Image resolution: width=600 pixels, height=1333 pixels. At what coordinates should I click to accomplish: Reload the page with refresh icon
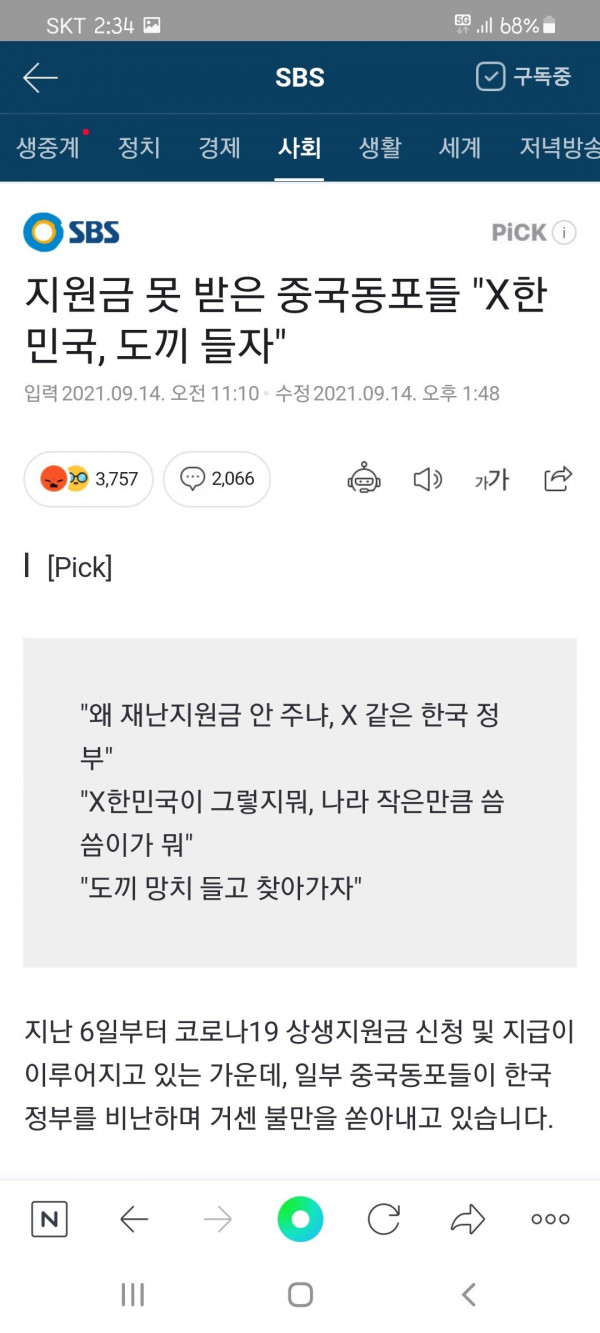384,1219
